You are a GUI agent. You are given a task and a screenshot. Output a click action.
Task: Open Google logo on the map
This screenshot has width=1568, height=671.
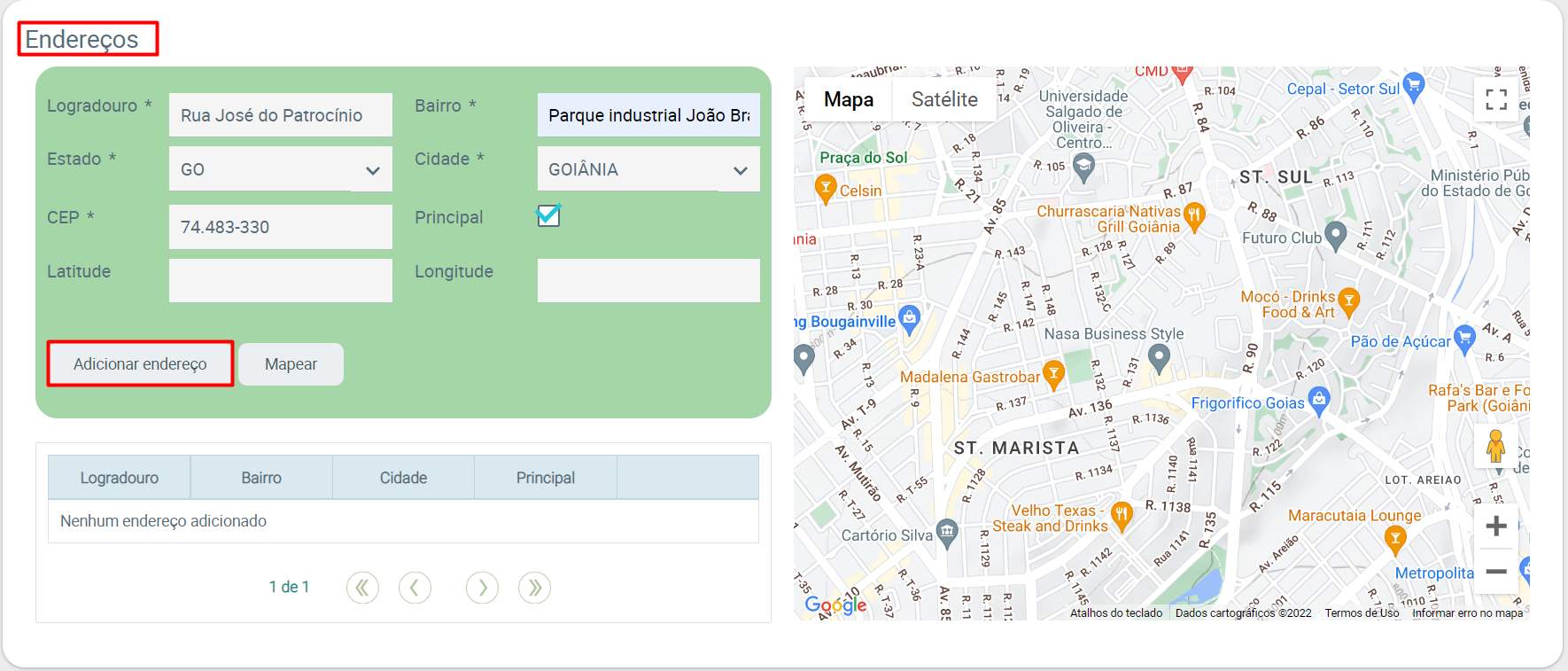(835, 605)
